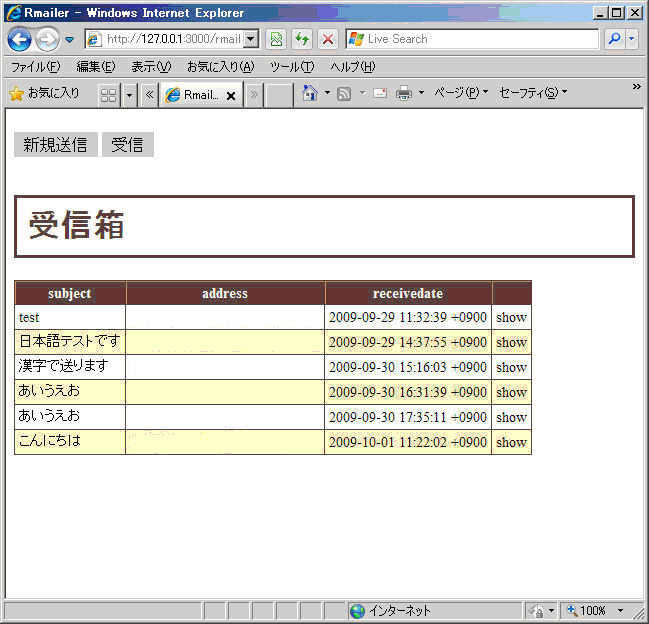Click show for 日本語テストです message

pos(512,343)
